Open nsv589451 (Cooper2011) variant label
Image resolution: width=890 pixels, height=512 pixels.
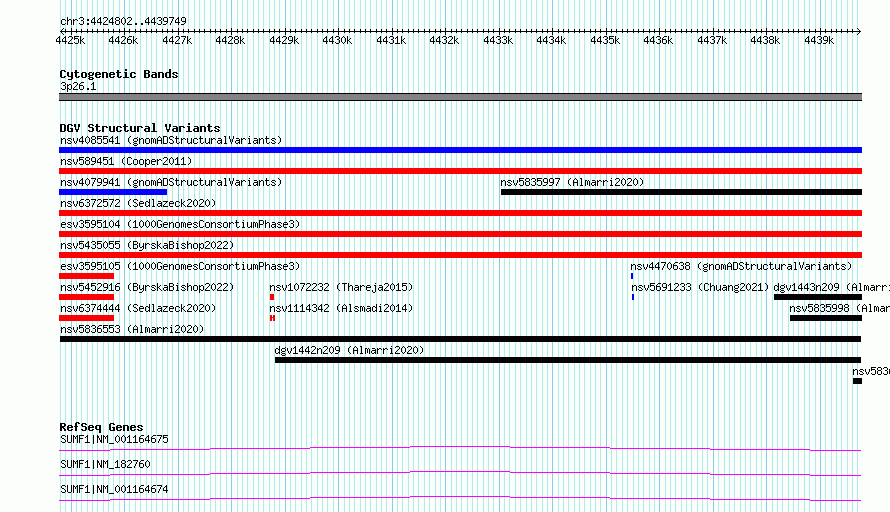pos(126,161)
